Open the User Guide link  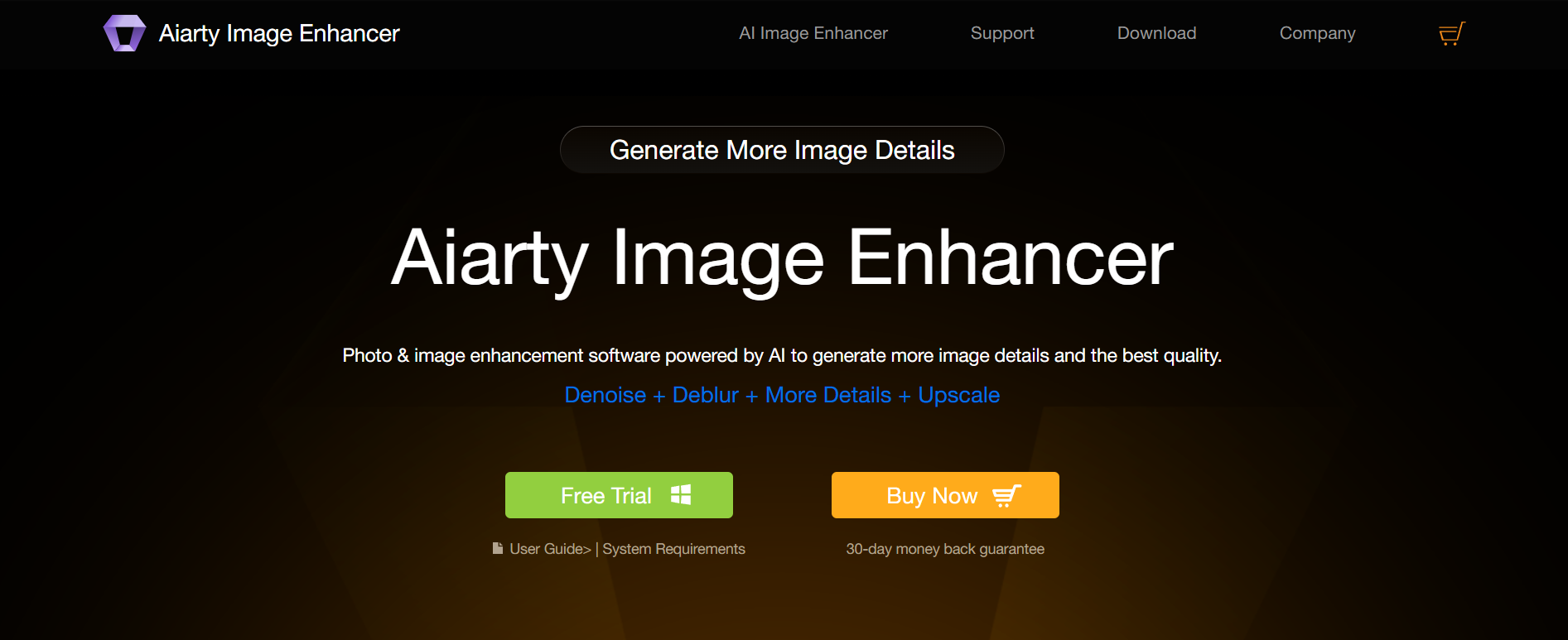click(550, 549)
